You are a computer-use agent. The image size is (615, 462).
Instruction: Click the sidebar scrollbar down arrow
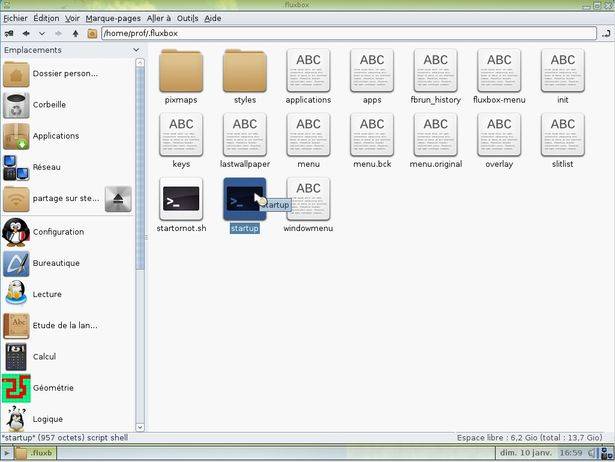click(140, 427)
